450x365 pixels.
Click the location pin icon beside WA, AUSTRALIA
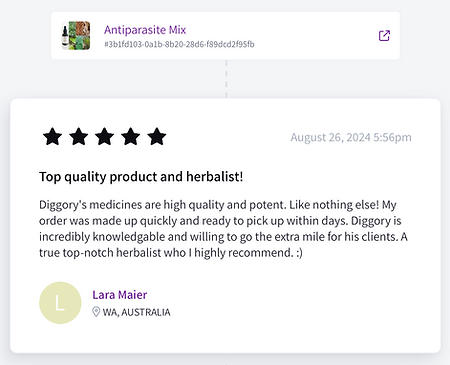[x=96, y=312]
